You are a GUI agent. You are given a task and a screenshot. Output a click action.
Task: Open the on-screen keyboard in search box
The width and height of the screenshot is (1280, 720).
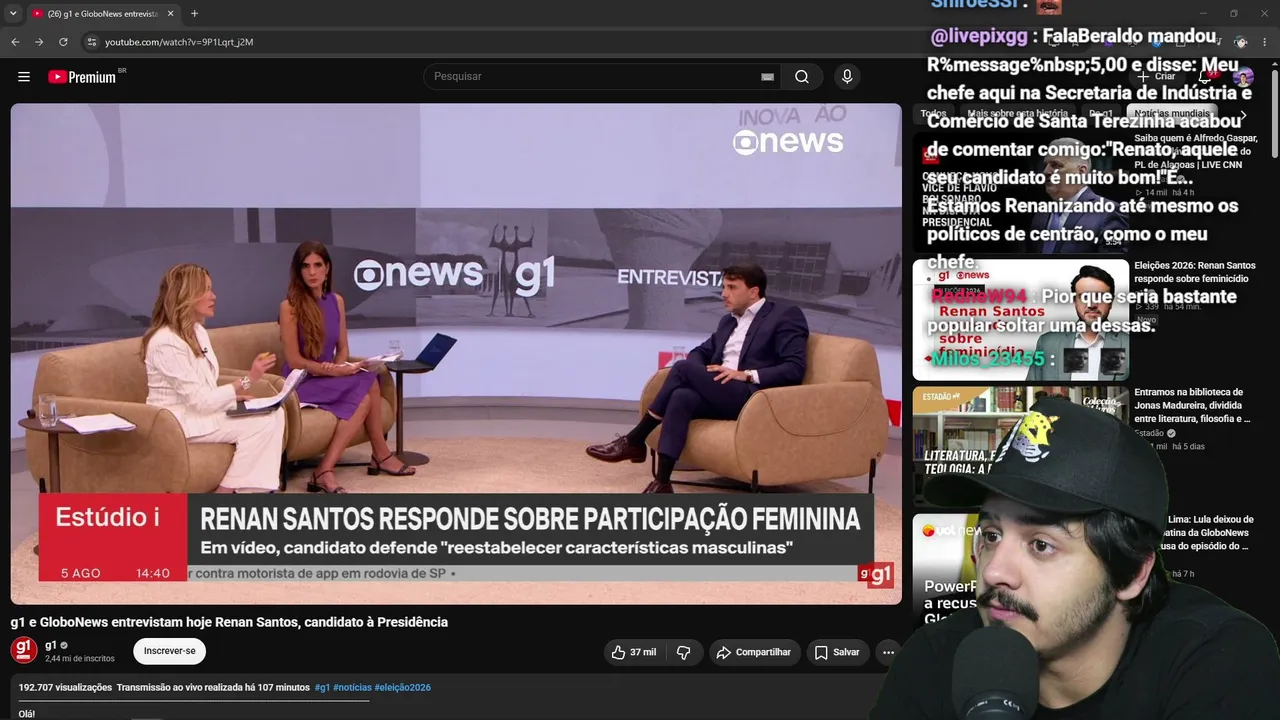pos(767,77)
